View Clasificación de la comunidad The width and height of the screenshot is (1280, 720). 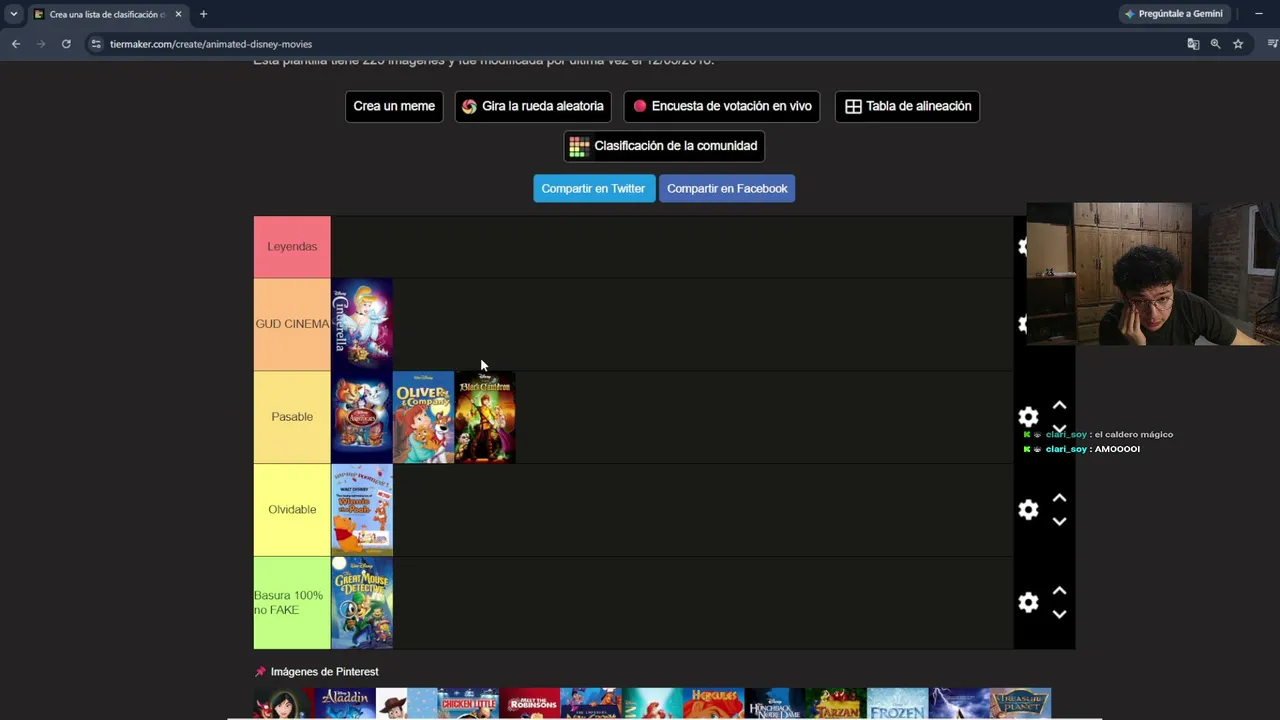pos(664,146)
